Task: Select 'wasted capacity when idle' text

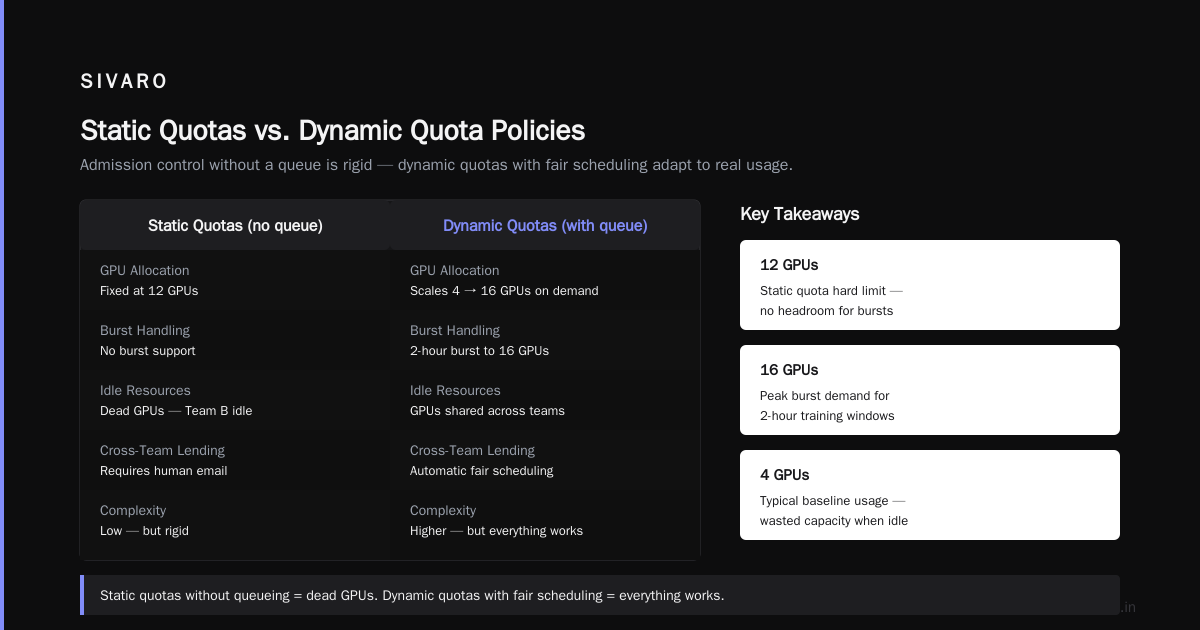Action: coord(834,521)
